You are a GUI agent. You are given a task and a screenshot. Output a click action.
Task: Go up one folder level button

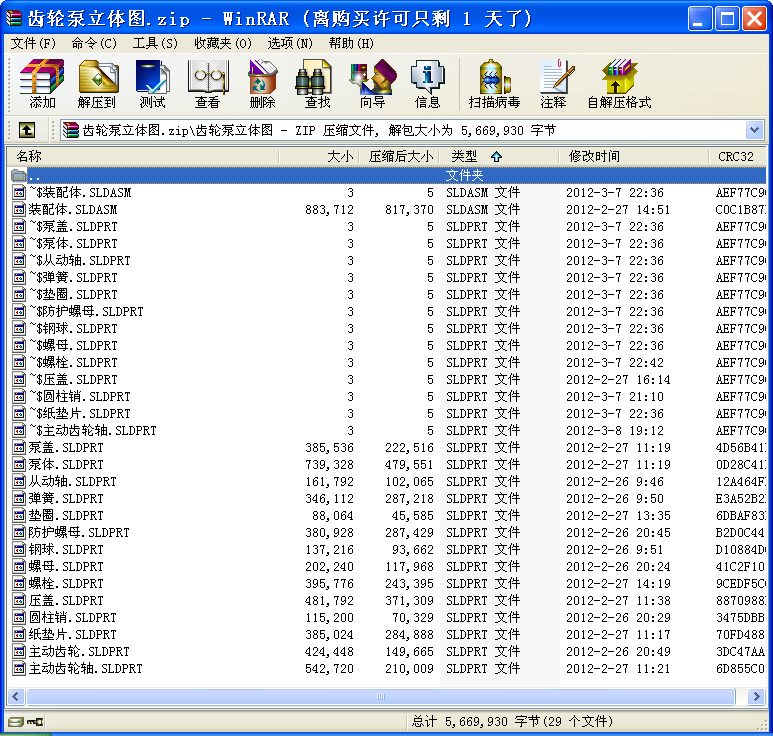tap(27, 130)
